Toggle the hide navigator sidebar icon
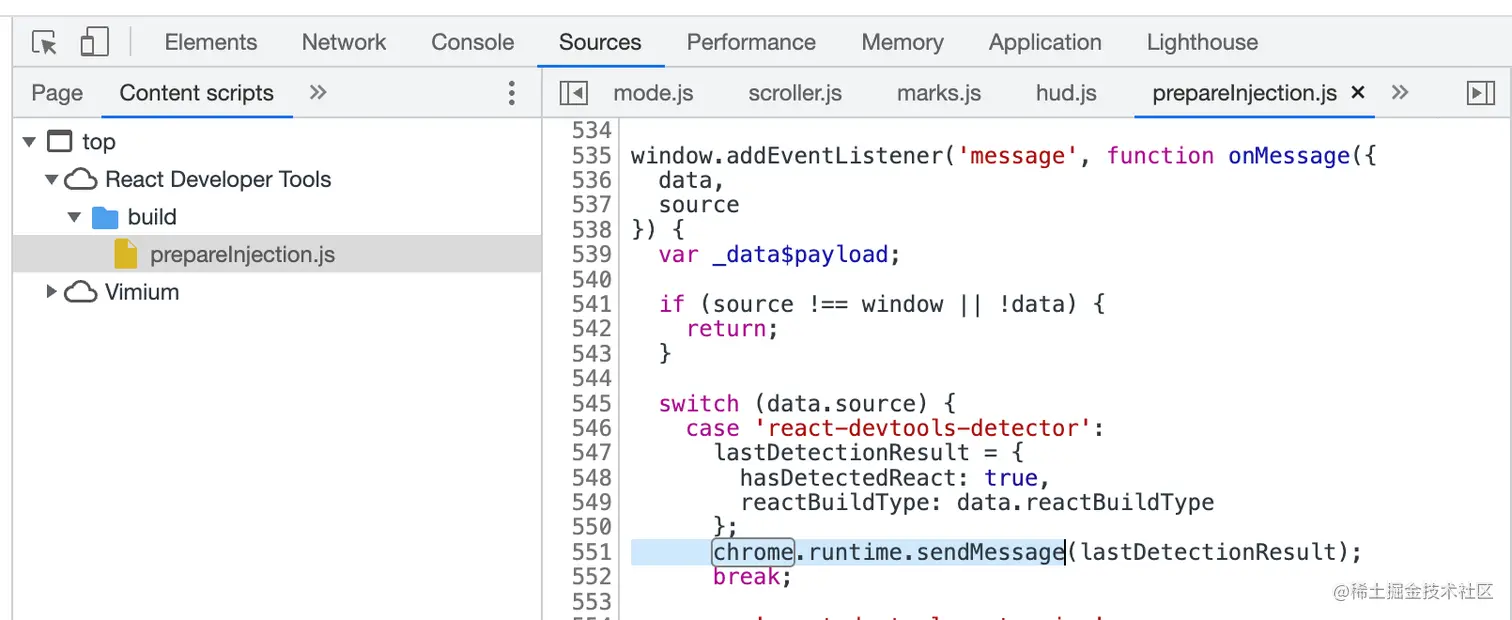Viewport: 1512px width, 620px height. [574, 94]
